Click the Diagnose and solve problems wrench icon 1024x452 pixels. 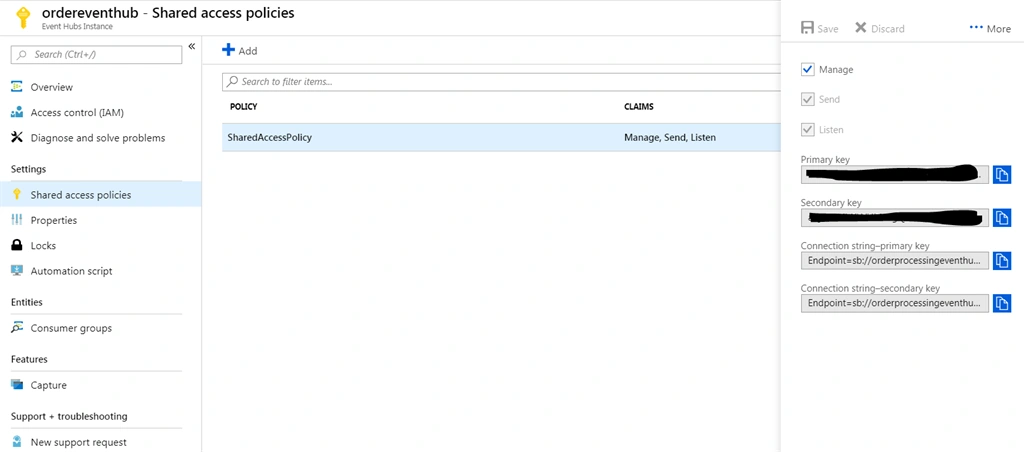click(18, 138)
